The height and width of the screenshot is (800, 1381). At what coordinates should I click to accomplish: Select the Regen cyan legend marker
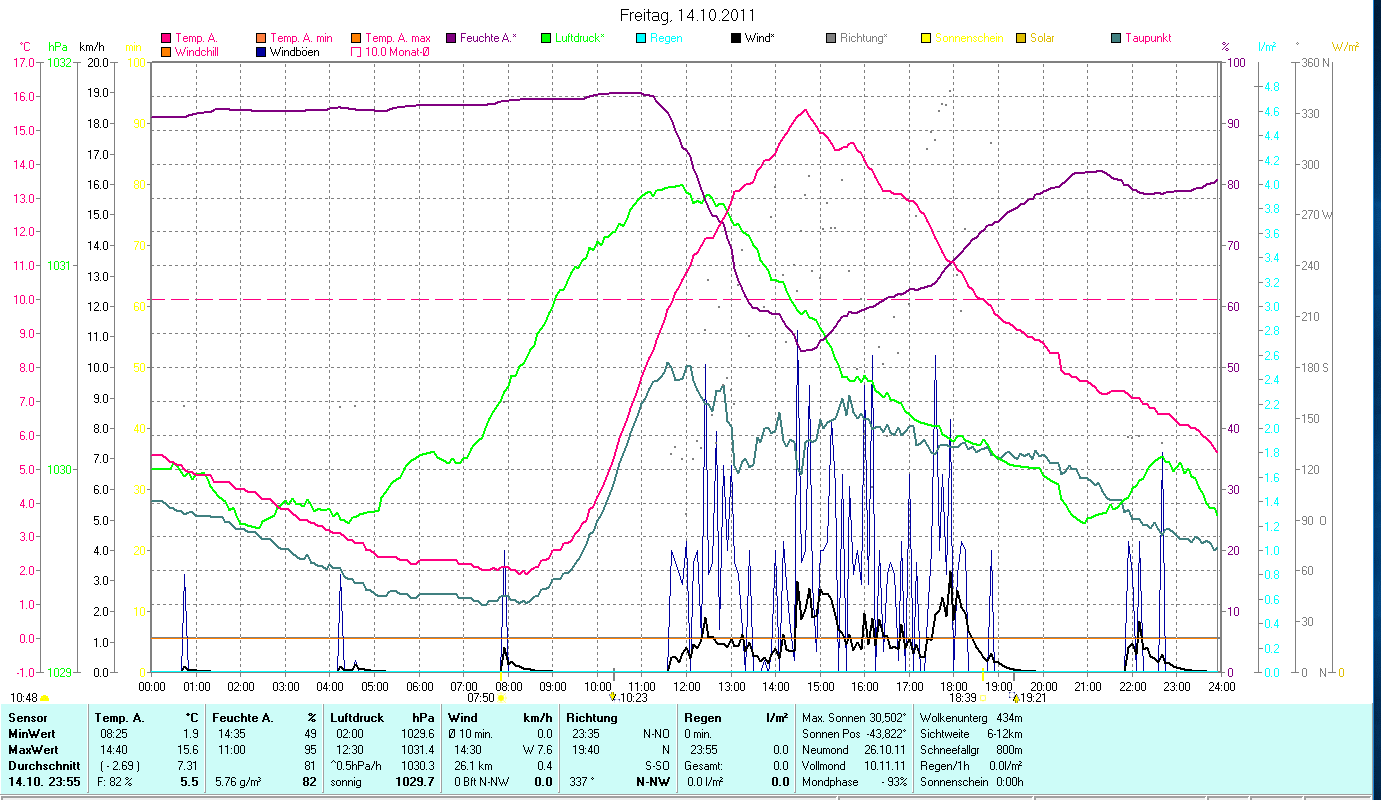pos(641,38)
